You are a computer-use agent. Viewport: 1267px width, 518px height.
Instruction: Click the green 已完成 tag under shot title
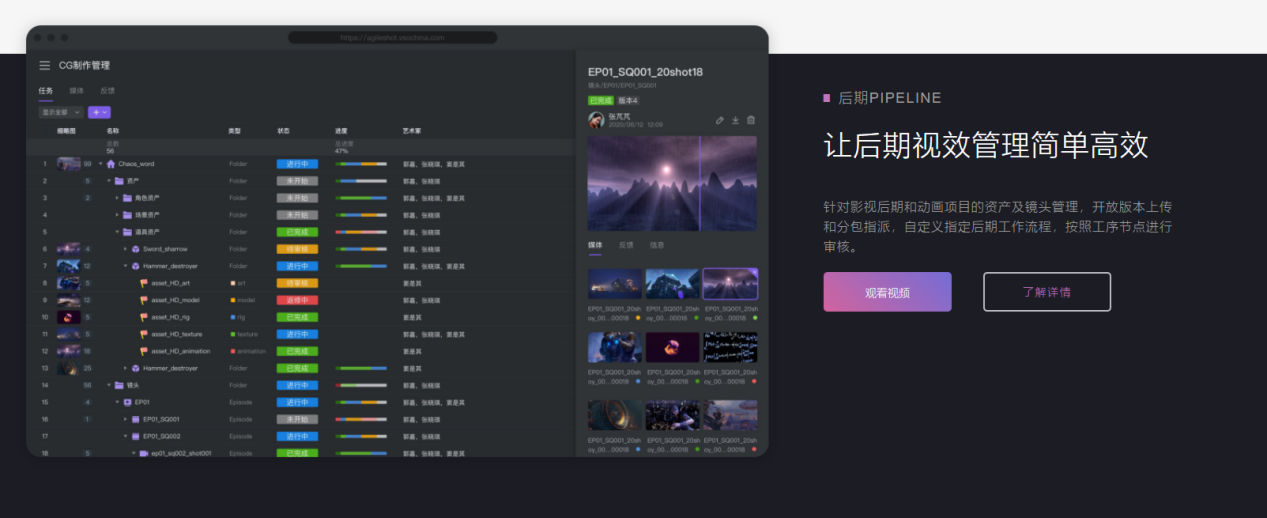(x=601, y=101)
